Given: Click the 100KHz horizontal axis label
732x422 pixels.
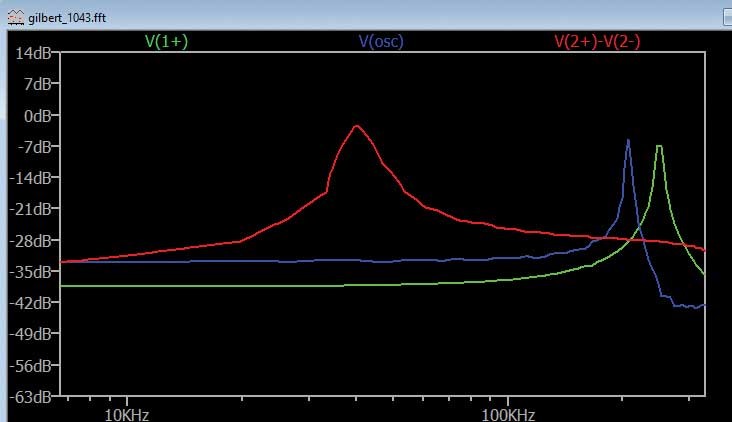Looking at the screenshot, I should tap(508, 412).
